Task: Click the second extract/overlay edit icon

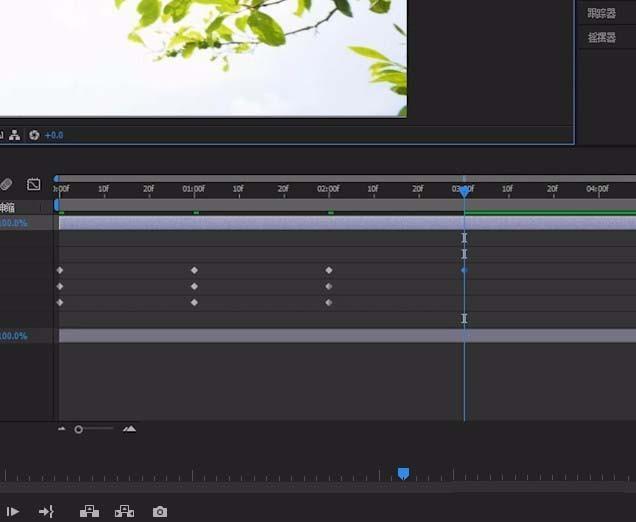Action: [124, 512]
